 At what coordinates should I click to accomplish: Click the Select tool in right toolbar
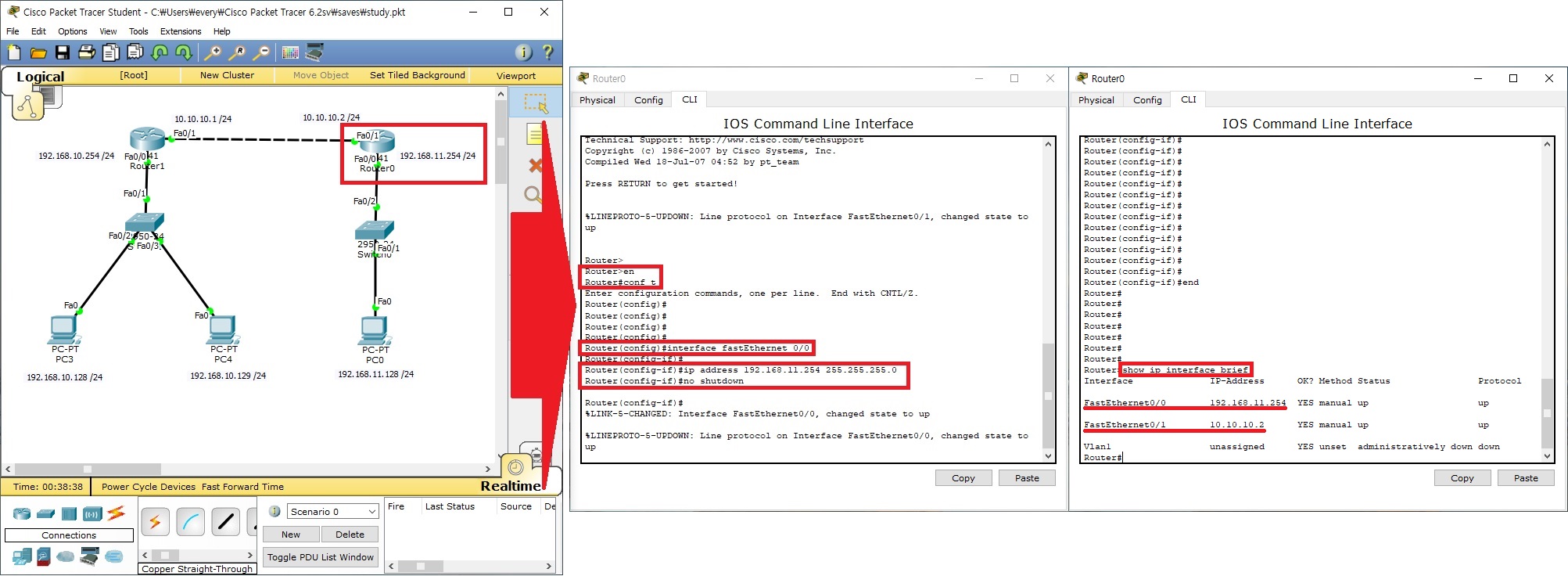click(536, 103)
